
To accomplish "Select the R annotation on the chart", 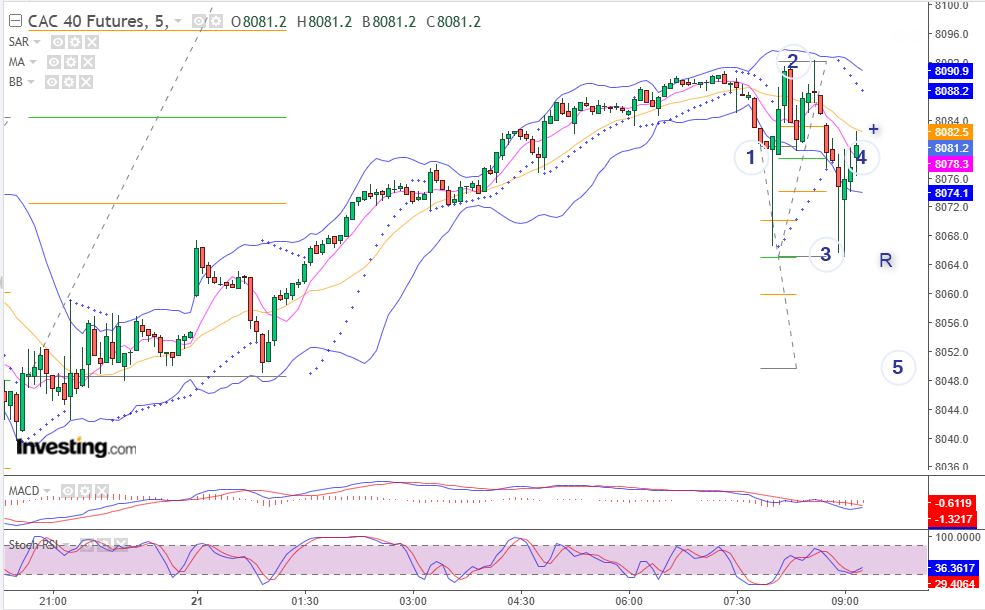I will tap(886, 260).
